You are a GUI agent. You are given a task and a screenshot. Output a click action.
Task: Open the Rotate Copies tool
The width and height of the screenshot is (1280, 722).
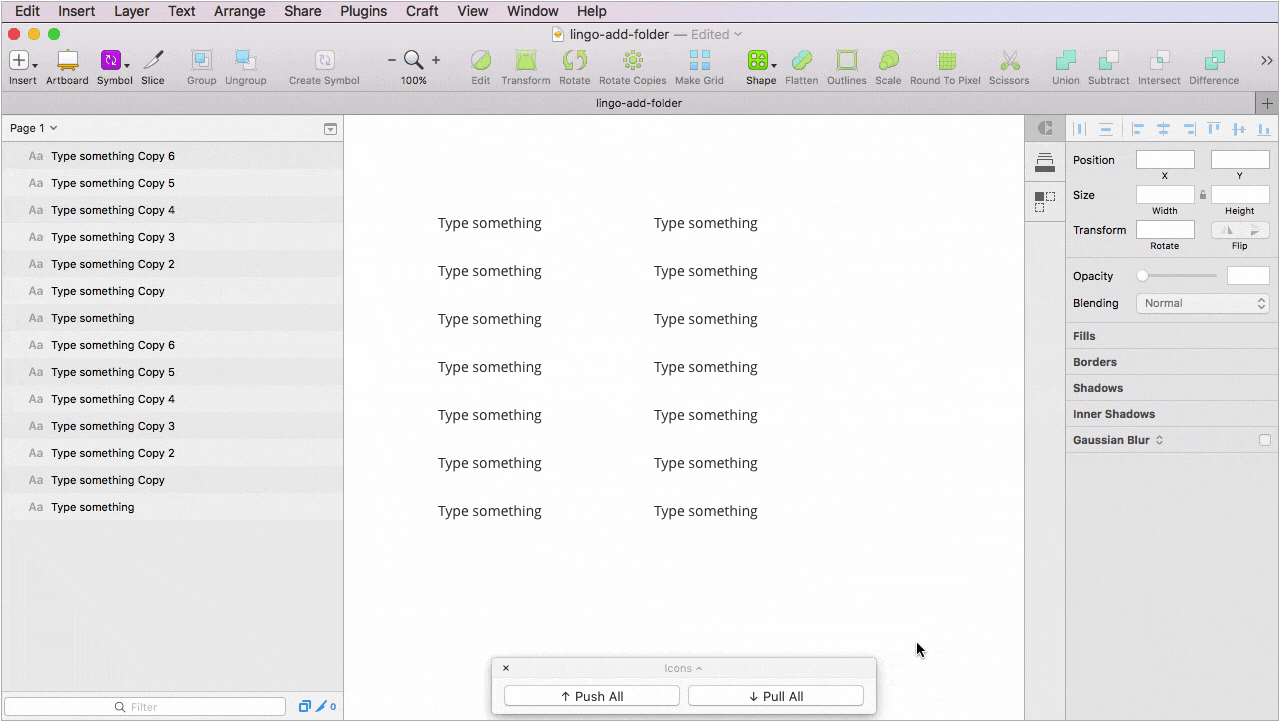[633, 60]
